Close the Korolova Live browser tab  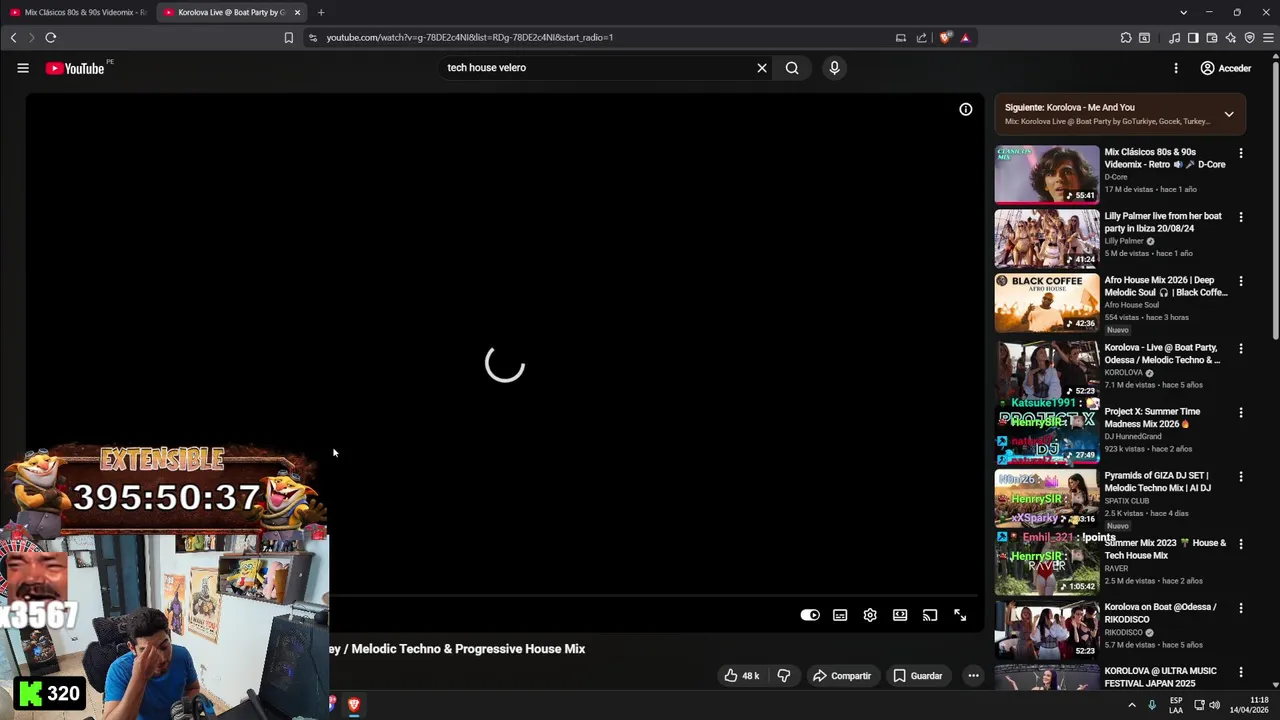click(x=297, y=12)
